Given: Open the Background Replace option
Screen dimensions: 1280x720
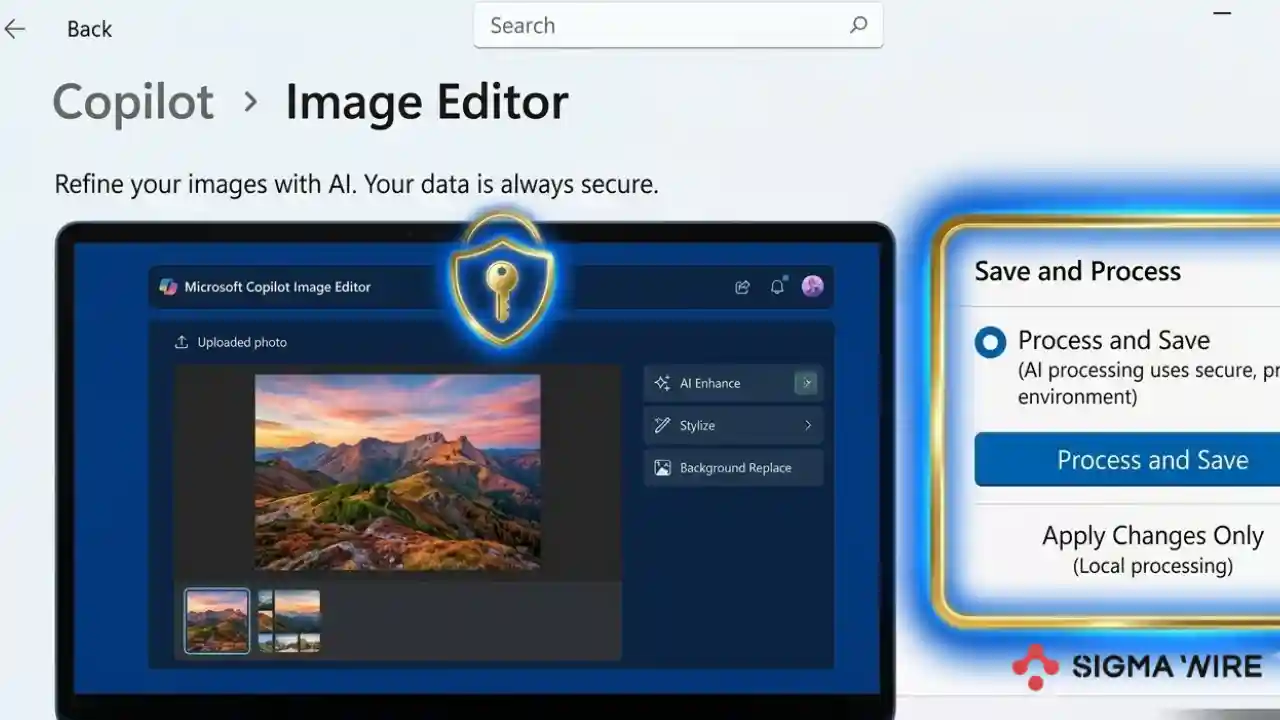Looking at the screenshot, I should coord(733,467).
